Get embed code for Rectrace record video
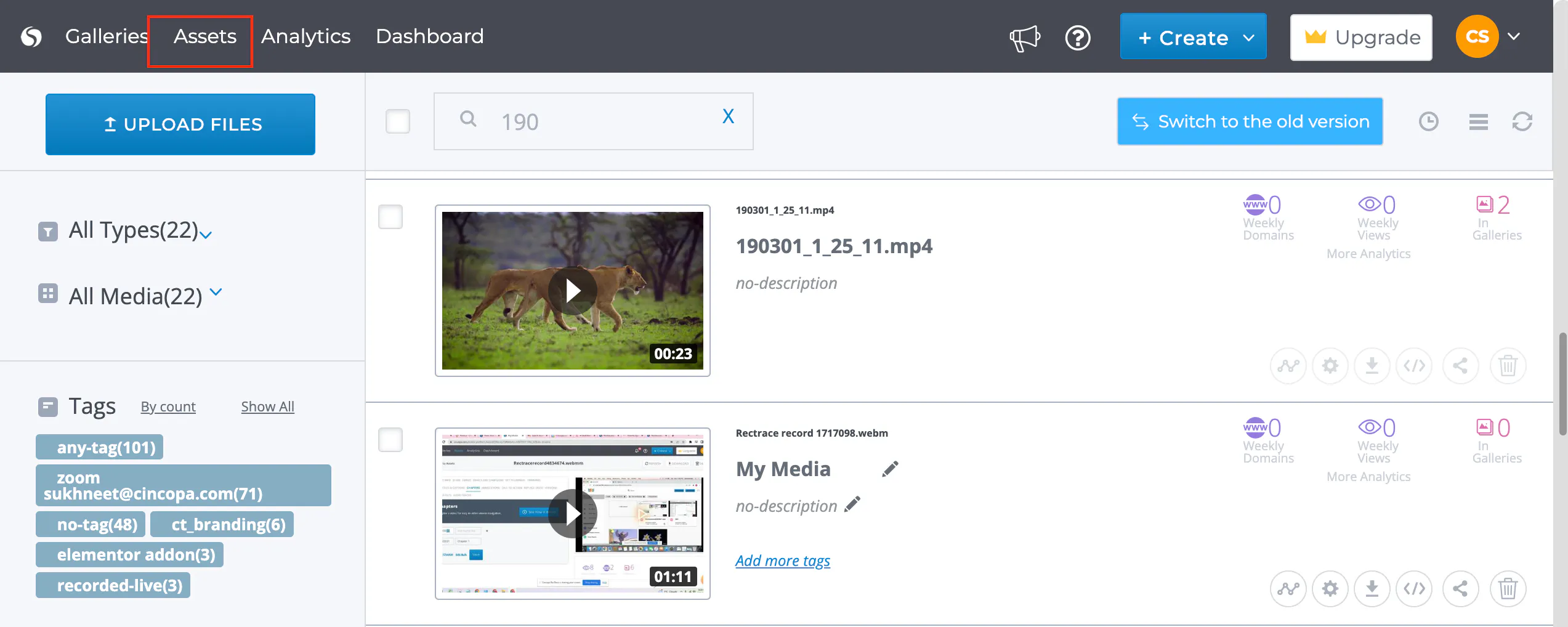The width and height of the screenshot is (1568, 627). (x=1414, y=589)
